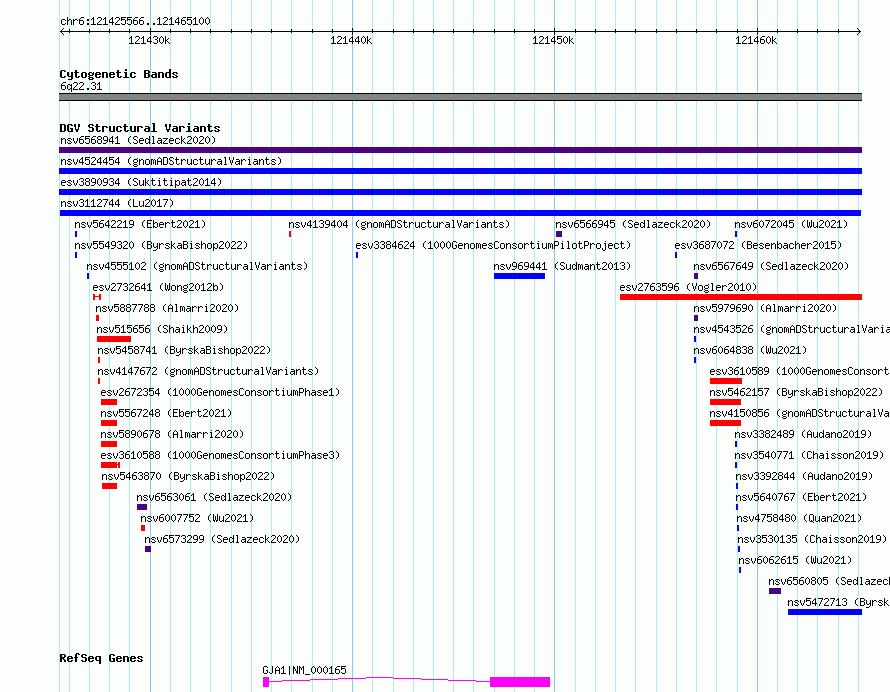Click nsv5472713 variant label
The image size is (890, 692).
pyautogui.click(x=838, y=602)
